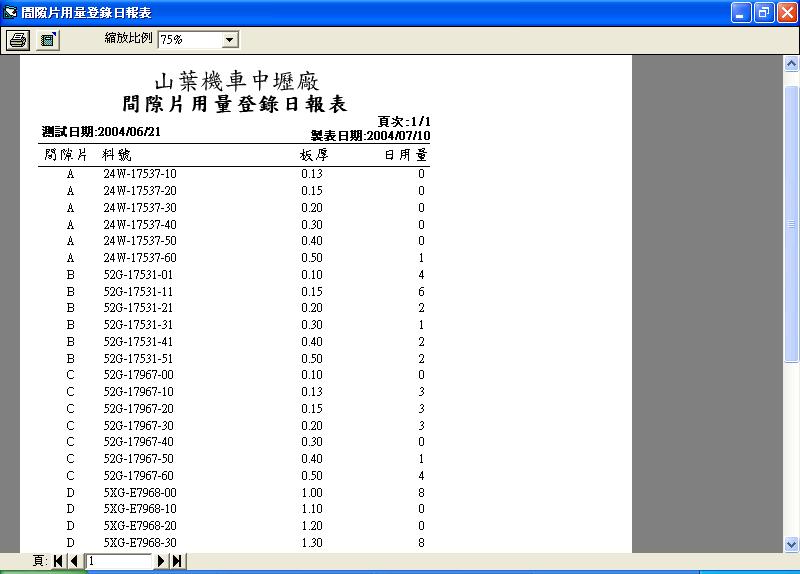The height and width of the screenshot is (574, 800).
Task: Minimize the report window
Action: click(741, 13)
